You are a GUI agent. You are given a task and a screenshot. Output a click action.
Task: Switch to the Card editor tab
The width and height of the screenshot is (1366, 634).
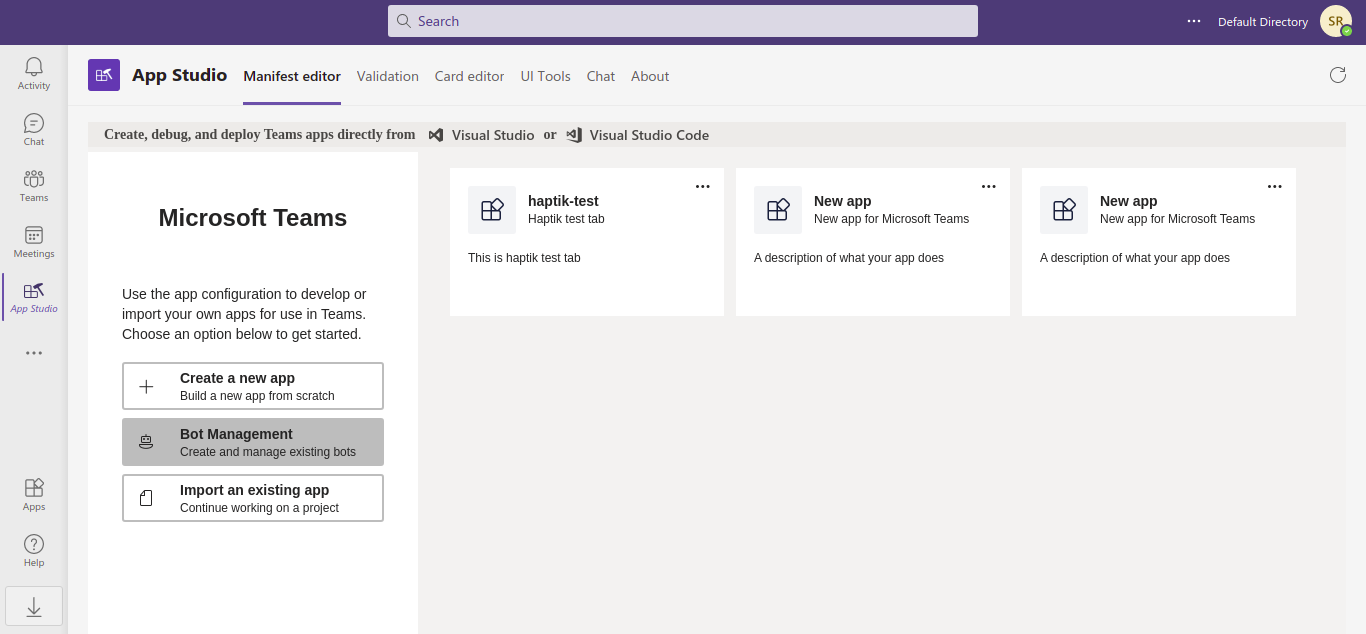coord(470,76)
